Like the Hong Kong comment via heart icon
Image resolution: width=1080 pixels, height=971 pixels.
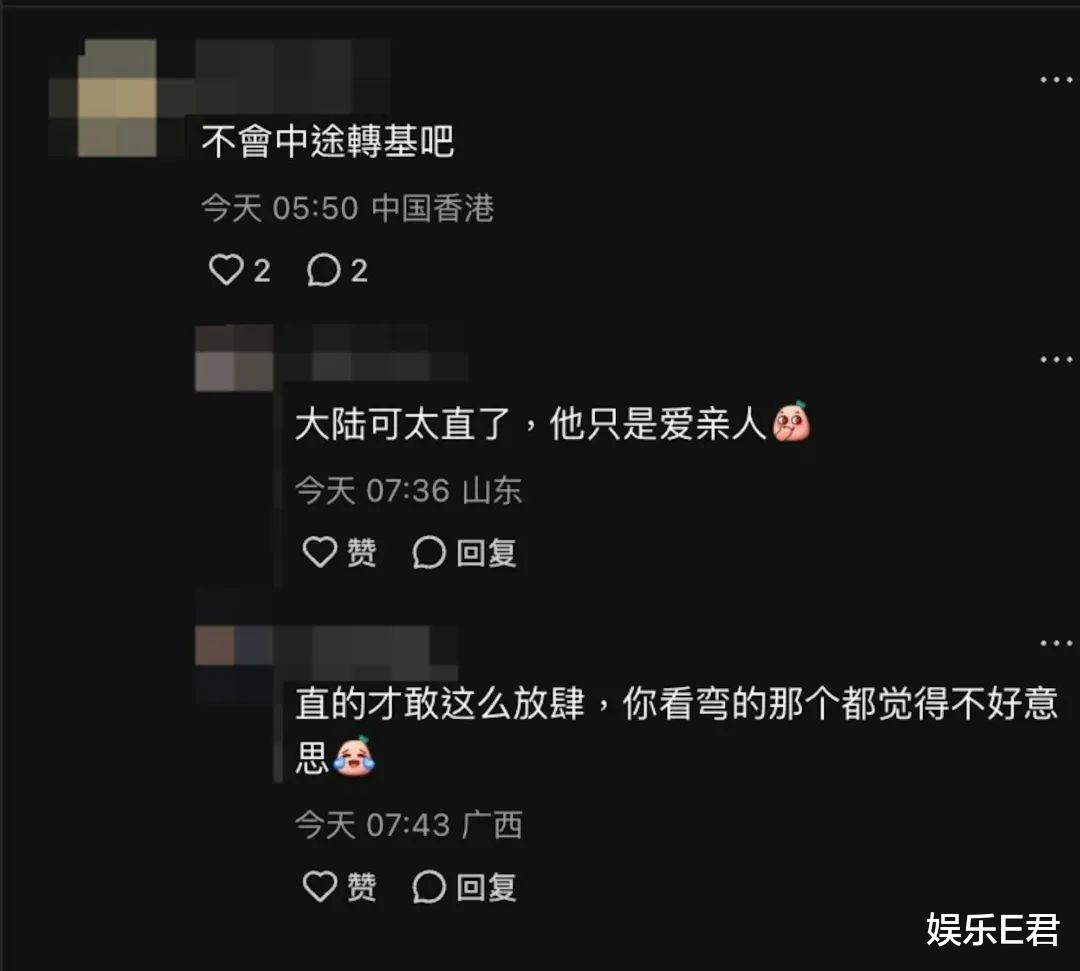[x=226, y=269]
